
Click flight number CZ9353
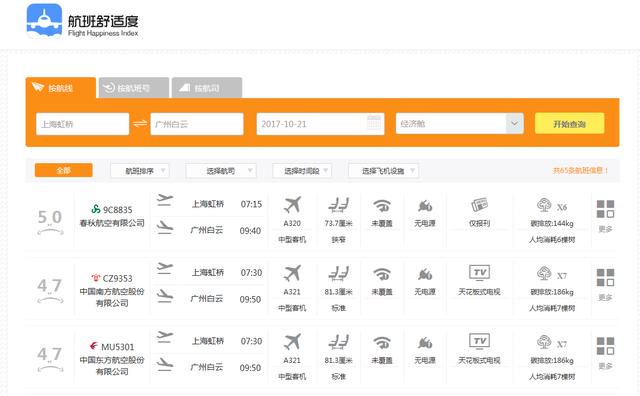click(118, 278)
